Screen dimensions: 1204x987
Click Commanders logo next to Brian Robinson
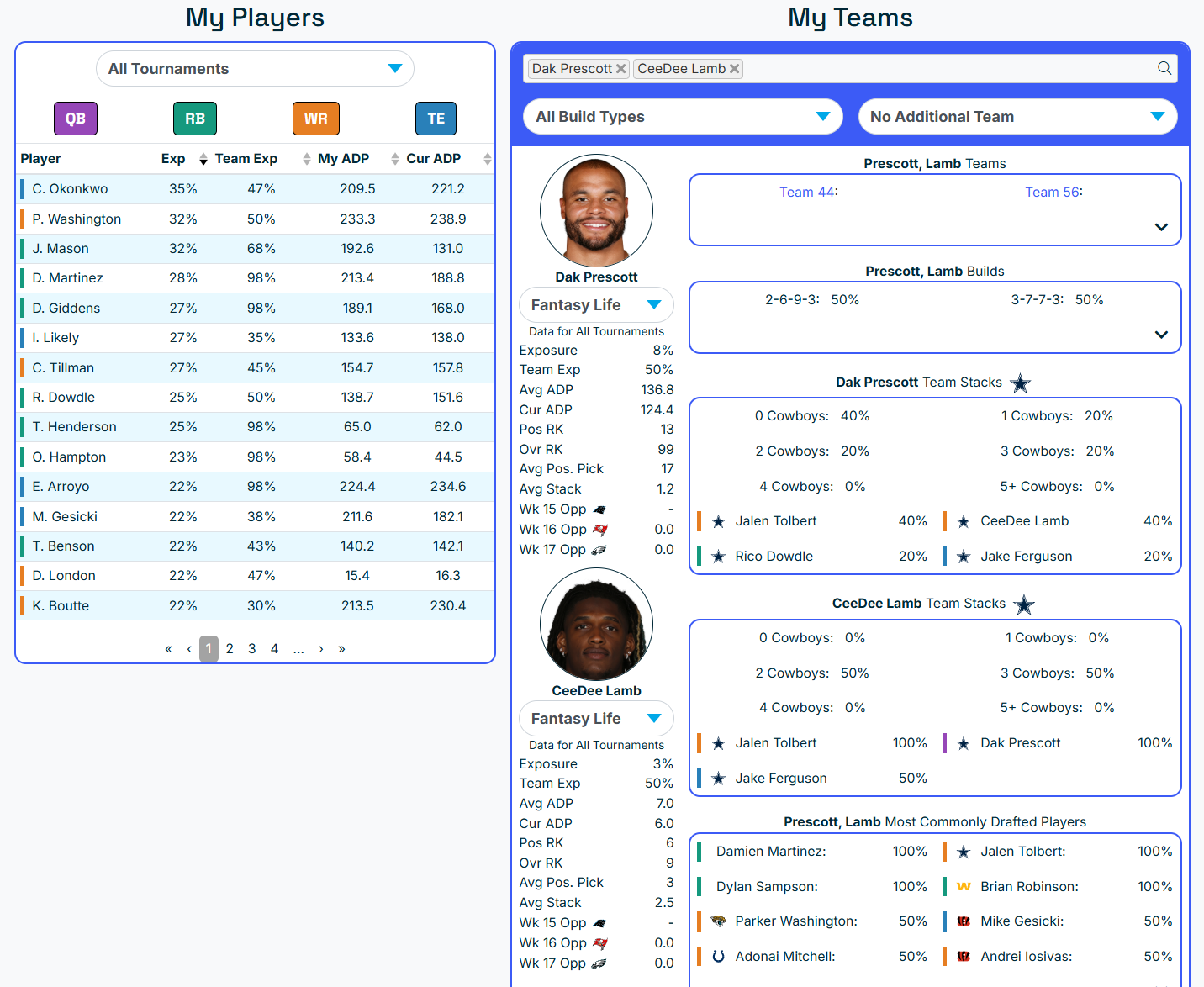(x=964, y=887)
